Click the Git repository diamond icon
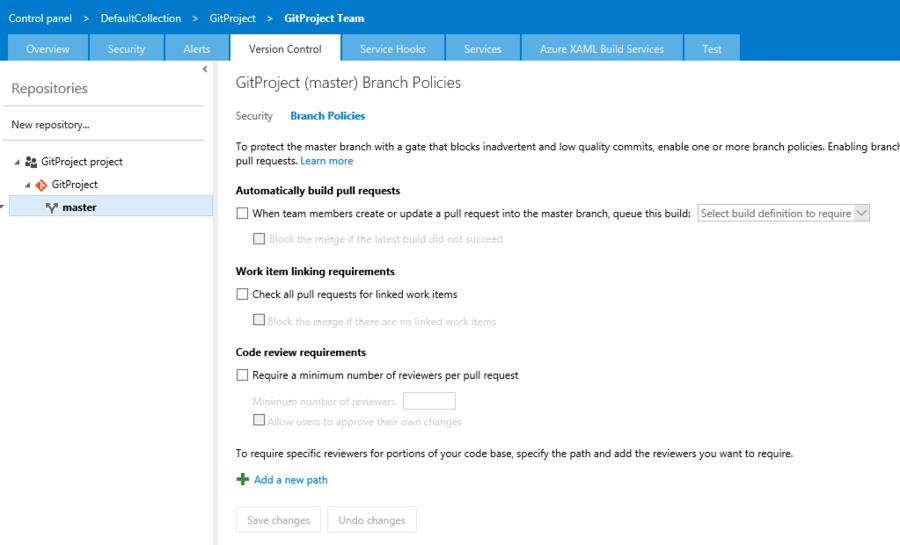The height and width of the screenshot is (545, 900). [41, 185]
